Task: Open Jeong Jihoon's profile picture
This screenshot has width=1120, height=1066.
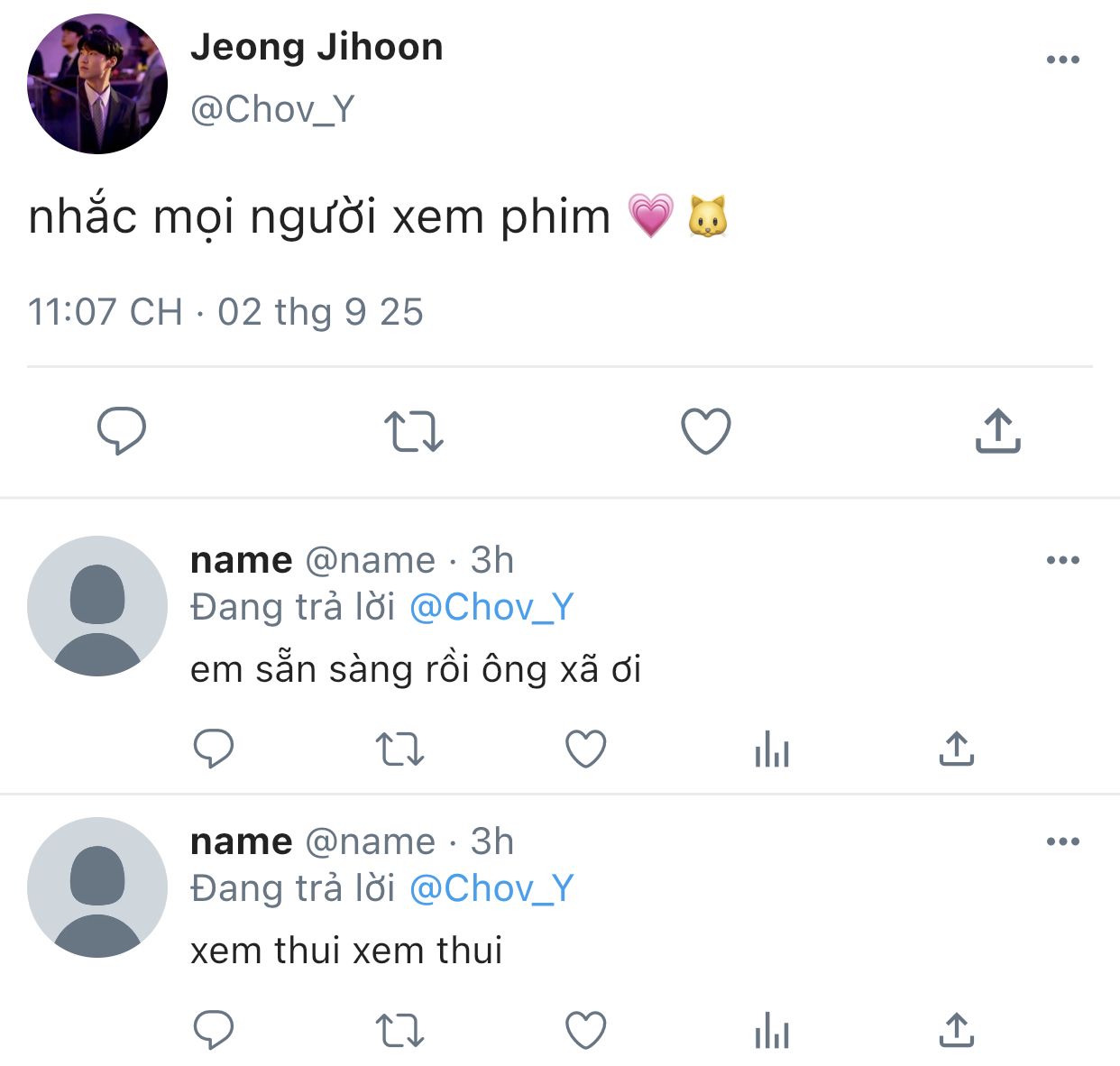Action: click(97, 84)
